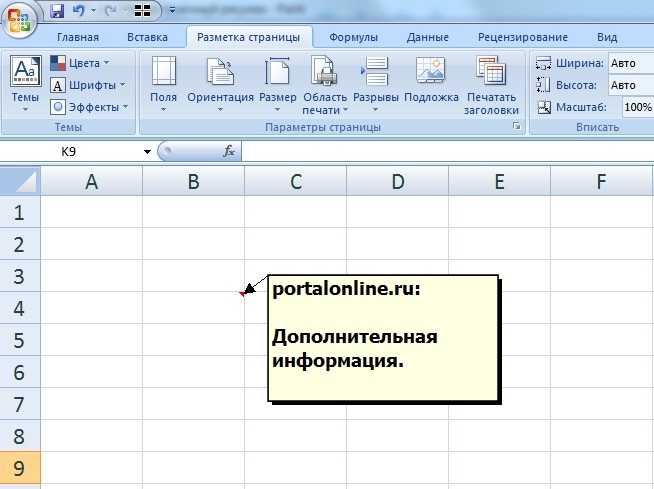Select column D header

point(397,181)
